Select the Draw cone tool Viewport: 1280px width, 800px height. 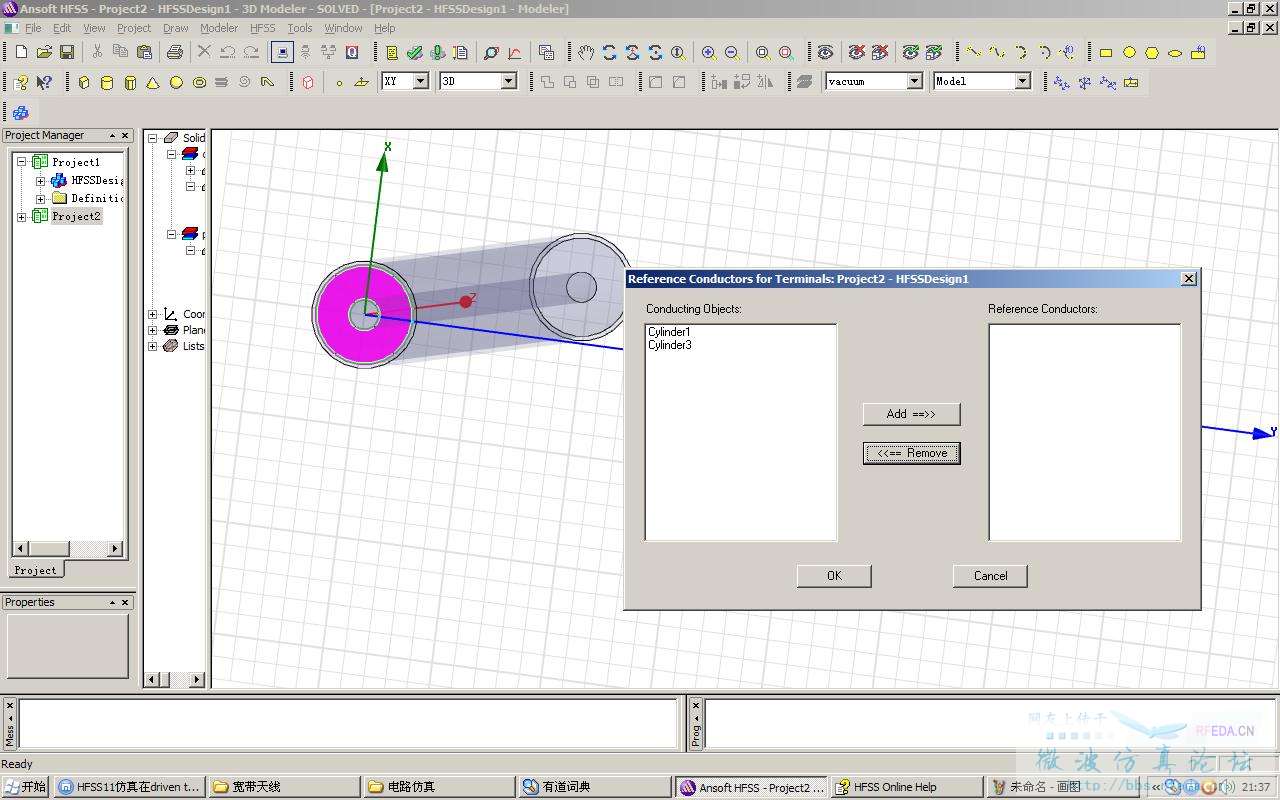click(153, 82)
